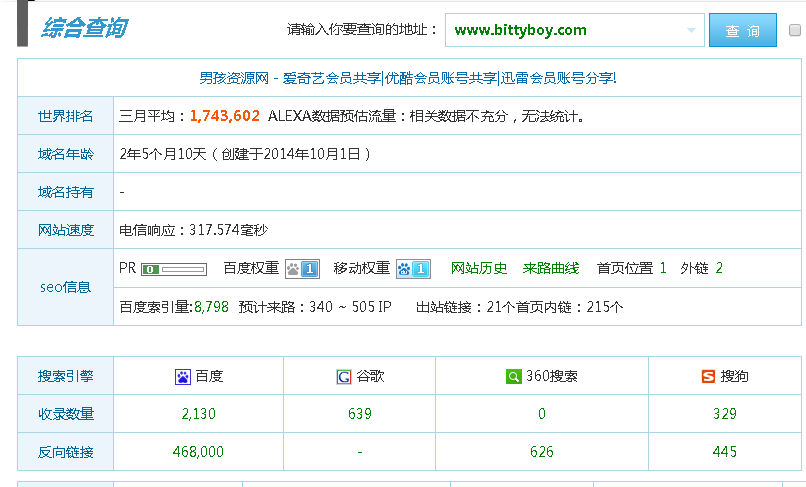This screenshot has width=806, height=487.
Task: Click the 预计来路 340 ~ 505 IP text
Action: click(x=315, y=308)
